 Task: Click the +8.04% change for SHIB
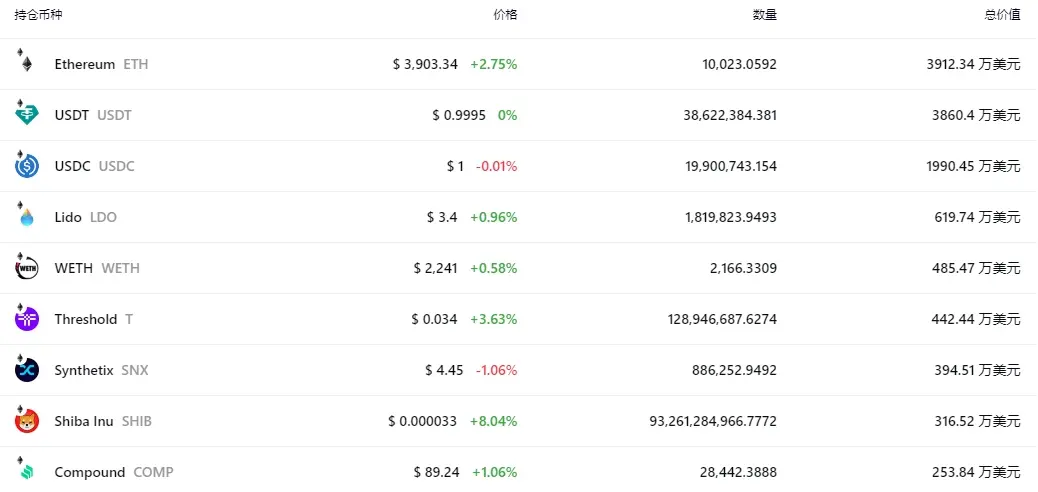click(x=494, y=421)
